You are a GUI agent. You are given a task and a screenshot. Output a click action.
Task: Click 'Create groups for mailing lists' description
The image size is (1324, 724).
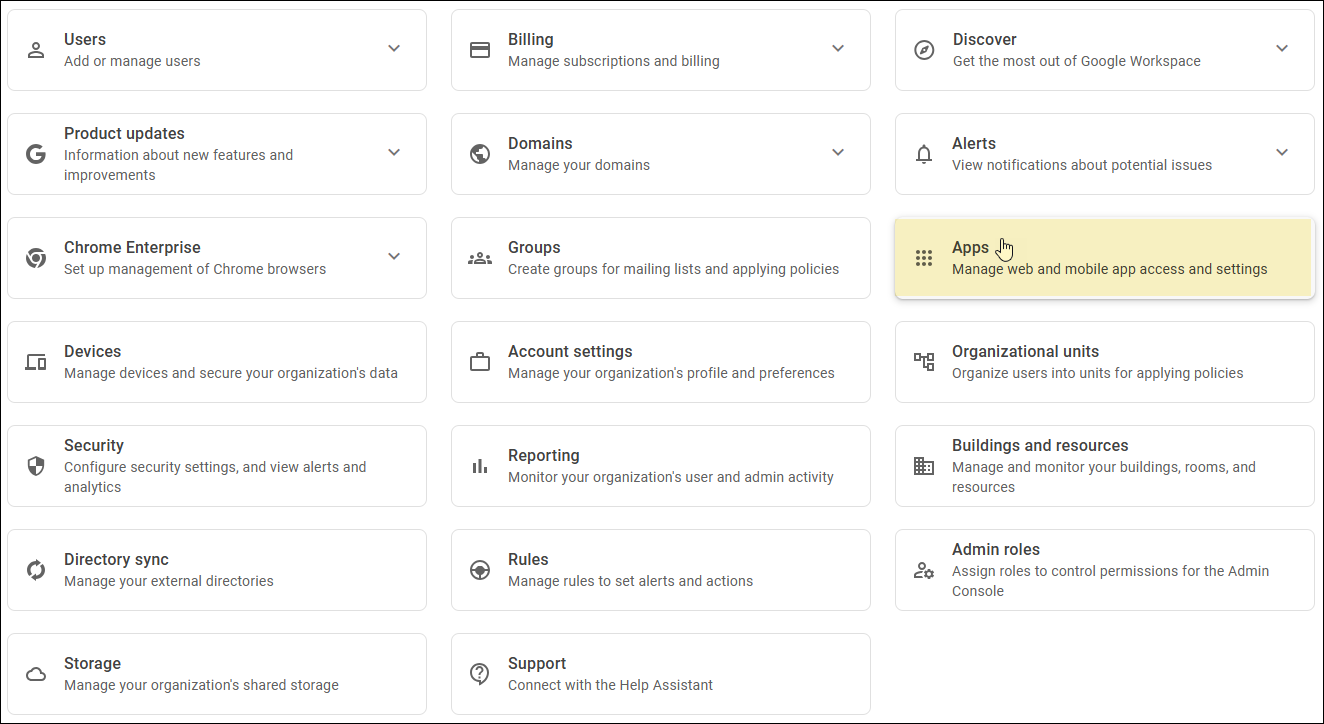(x=674, y=269)
